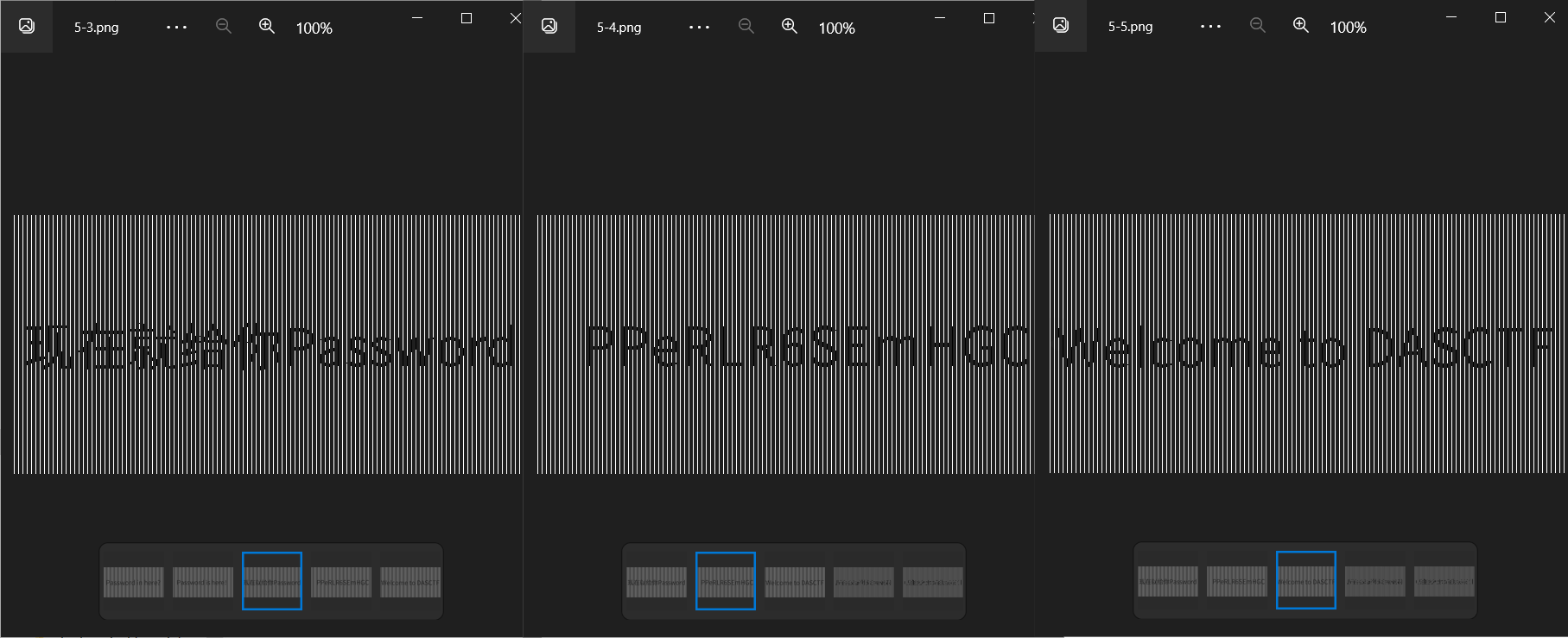Minimize the 5-4.png window

pyautogui.click(x=940, y=18)
